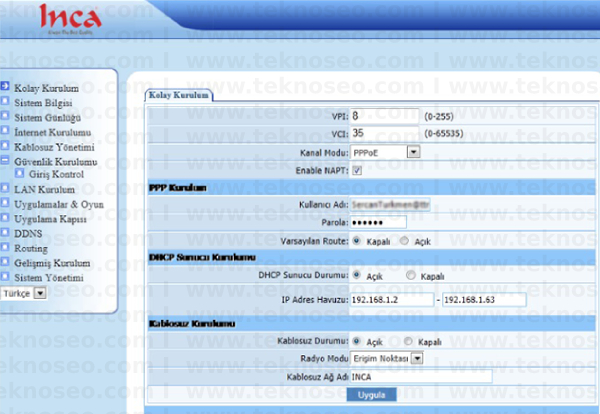Click the bullet icon next to Sistem Günlüğü
Screen dimensions: 600x414
tap(5, 116)
